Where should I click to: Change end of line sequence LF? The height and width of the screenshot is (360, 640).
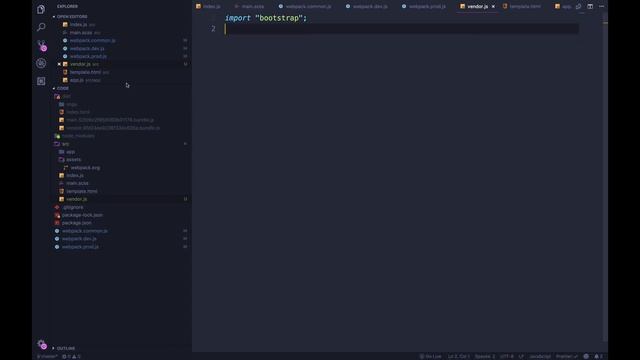click(521, 357)
